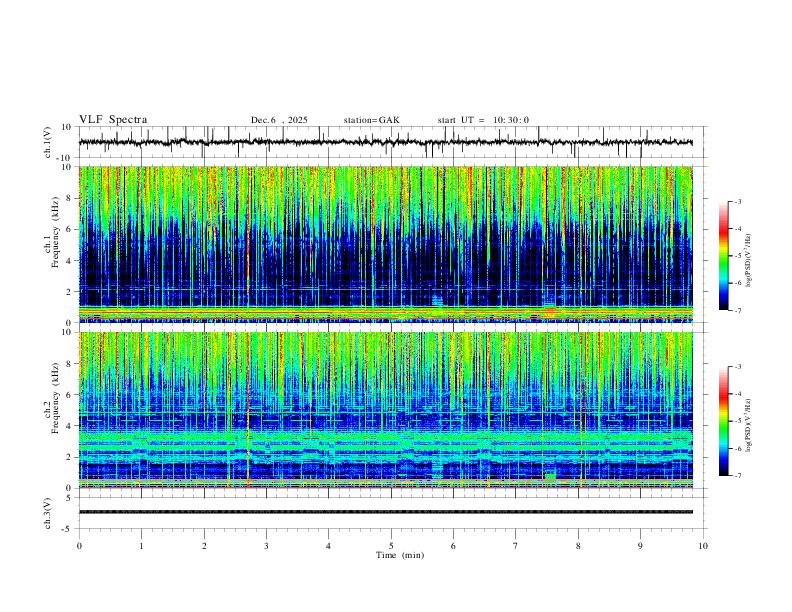Click the ch.1 color bar "log(PSD)(V²/Hz)" label
792x612 pixels.
pos(749,261)
